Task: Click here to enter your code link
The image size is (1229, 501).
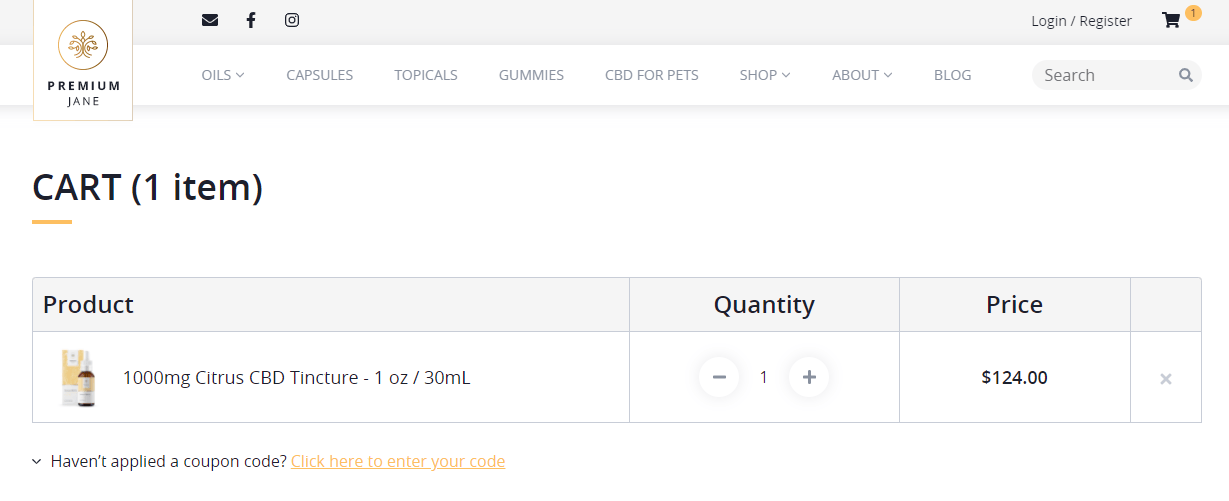Action: [398, 461]
